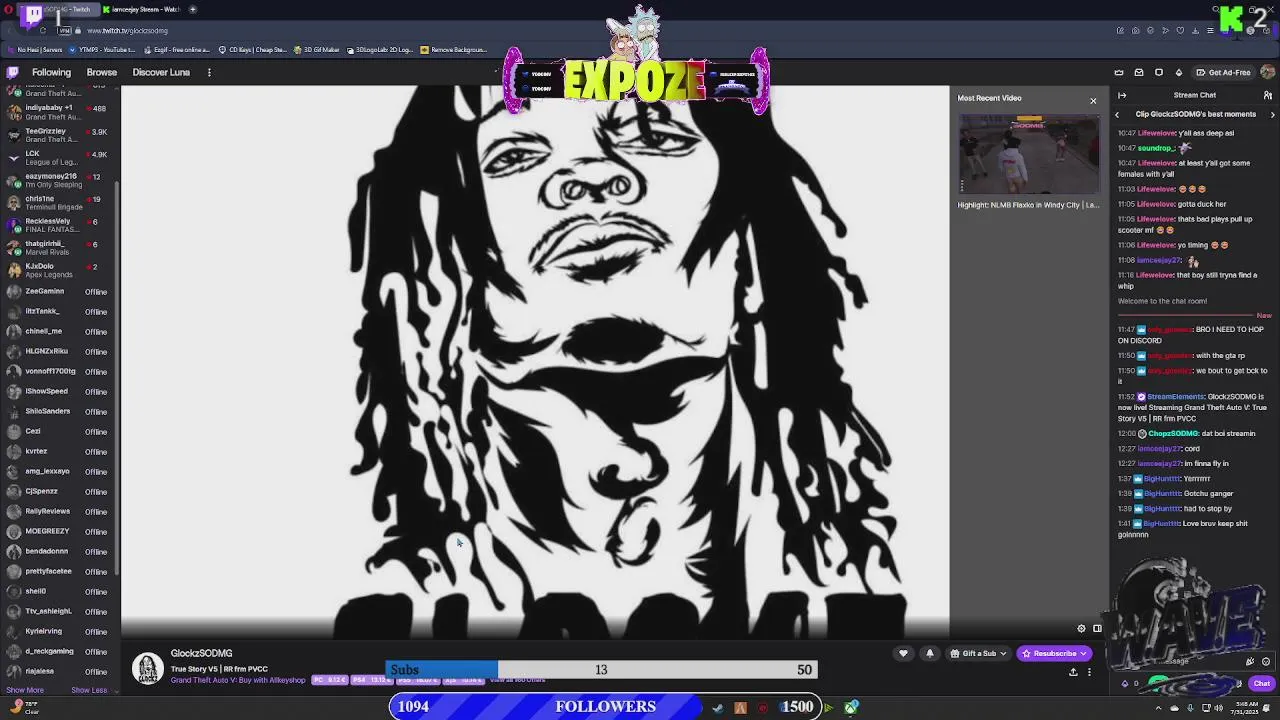Viewport: 1280px width, 720px height.
Task: Close the Most Recent Video panel
Action: click(x=1093, y=101)
